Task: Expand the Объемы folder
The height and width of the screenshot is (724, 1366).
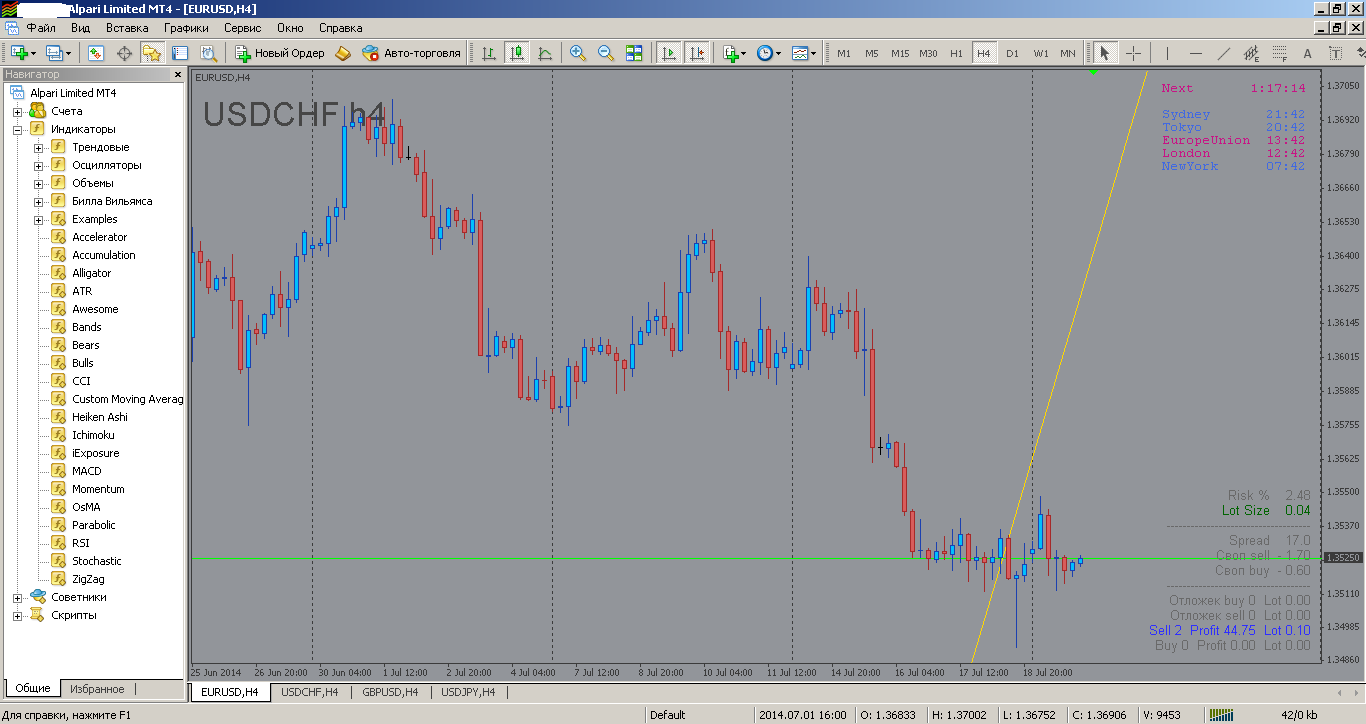Action: 39,183
